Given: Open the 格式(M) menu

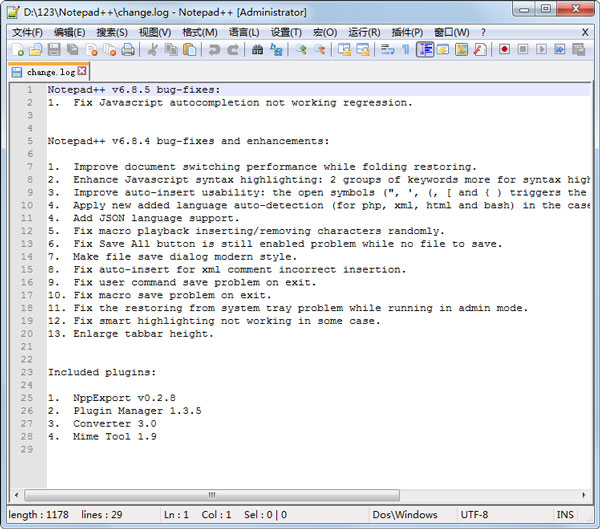Looking at the screenshot, I should pos(200,33).
